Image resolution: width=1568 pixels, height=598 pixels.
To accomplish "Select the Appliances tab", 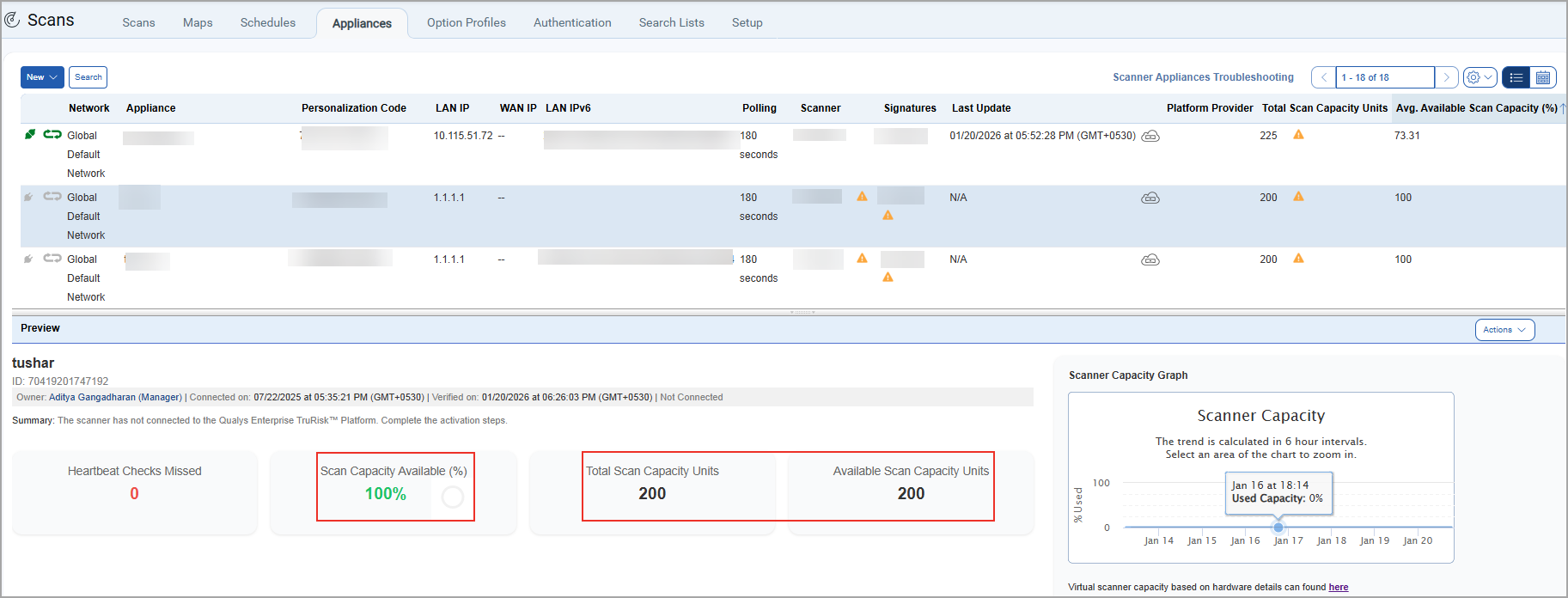I will (362, 23).
